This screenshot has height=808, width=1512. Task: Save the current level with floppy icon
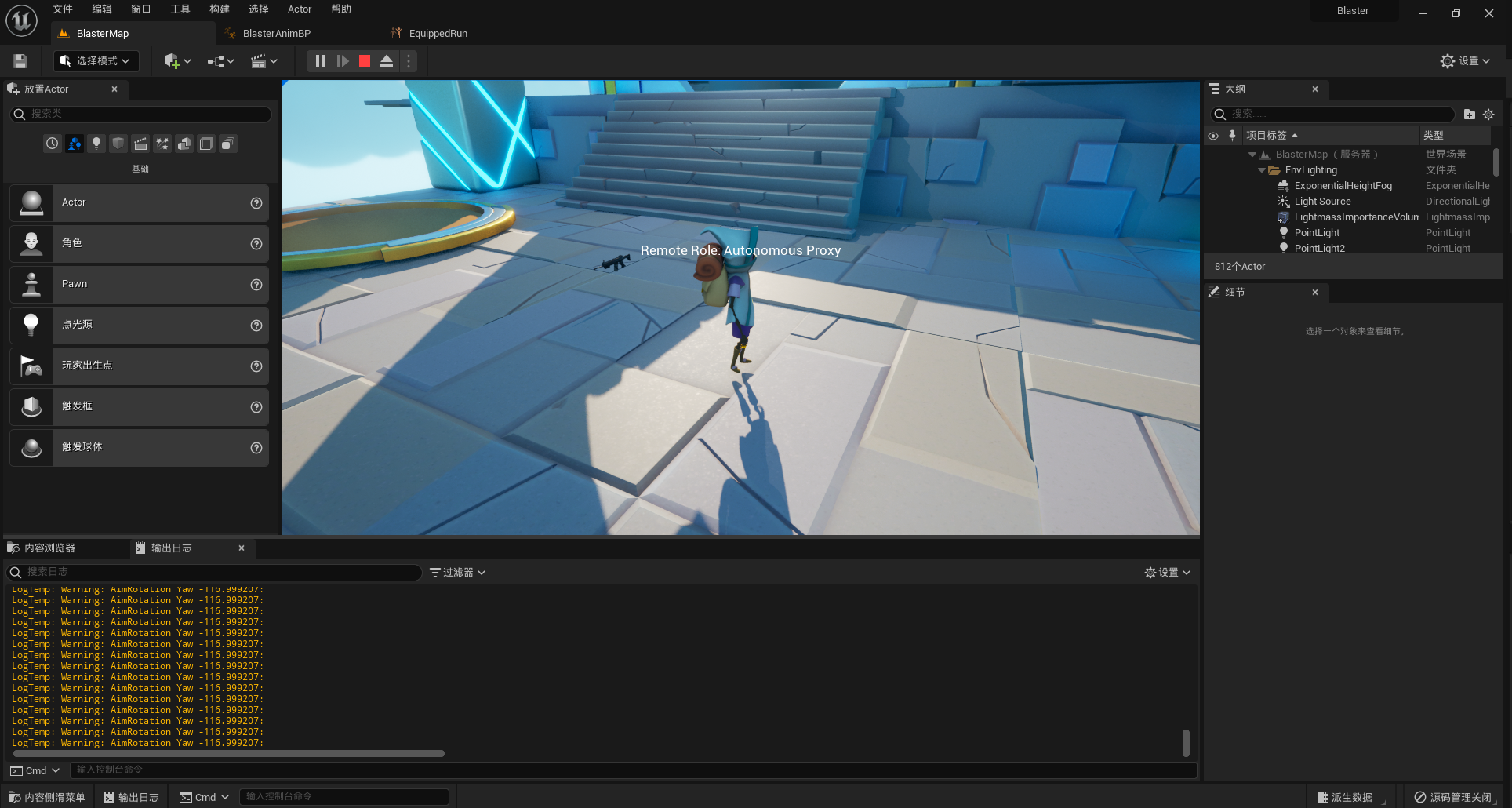(x=20, y=60)
